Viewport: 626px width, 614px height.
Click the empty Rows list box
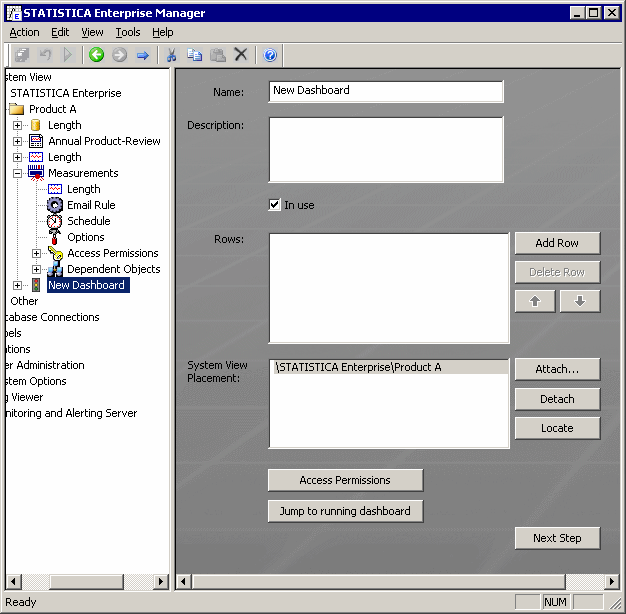point(389,288)
